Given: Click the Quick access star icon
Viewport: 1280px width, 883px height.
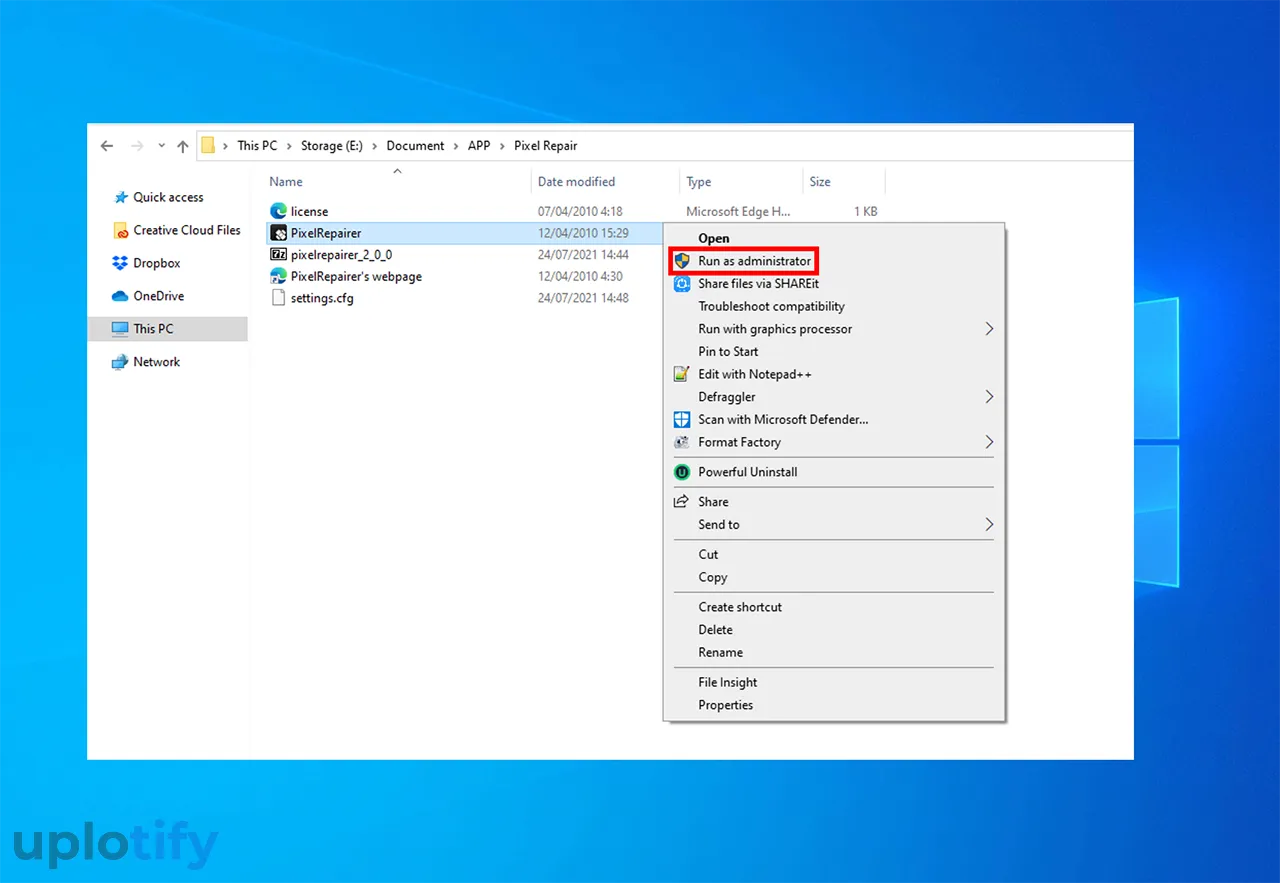Looking at the screenshot, I should (120, 197).
